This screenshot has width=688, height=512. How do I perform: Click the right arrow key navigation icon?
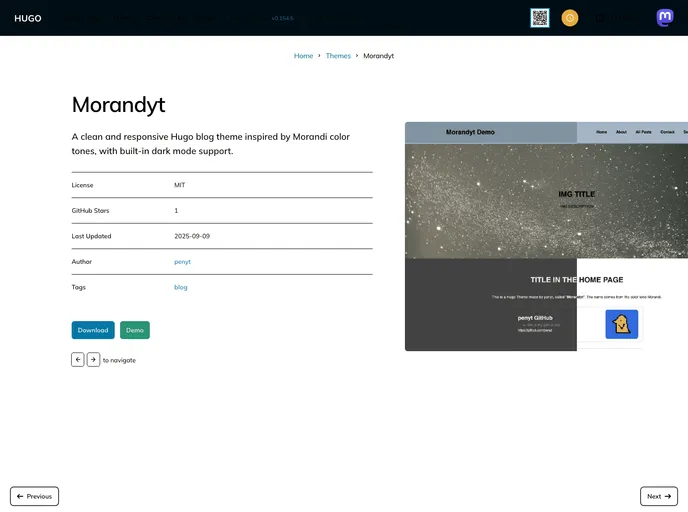(93, 359)
